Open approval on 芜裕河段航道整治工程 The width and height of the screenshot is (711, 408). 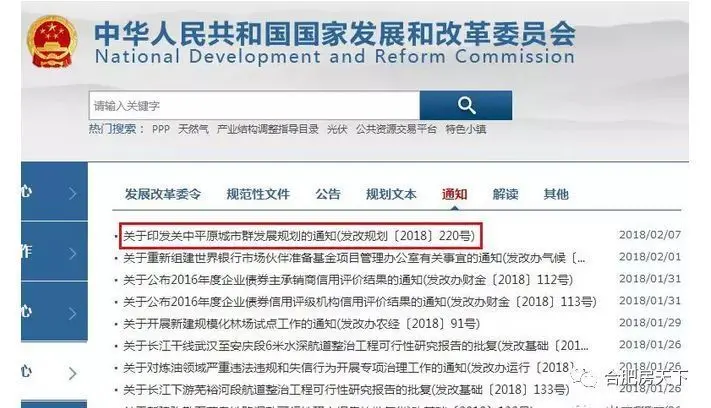[x=346, y=389]
